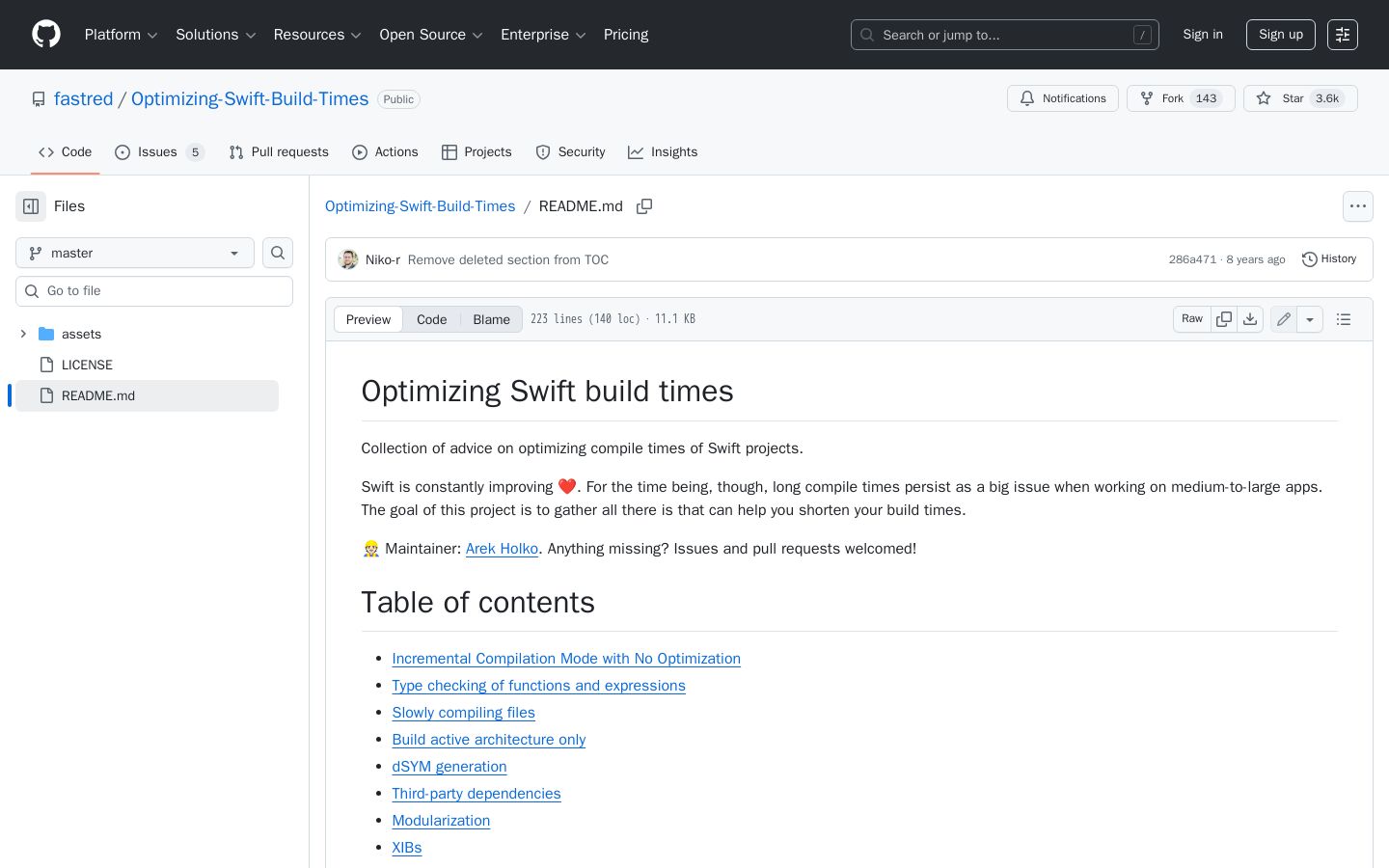Focus the Search or jump to field
The height and width of the screenshot is (868, 1389).
pyautogui.click(x=1005, y=35)
